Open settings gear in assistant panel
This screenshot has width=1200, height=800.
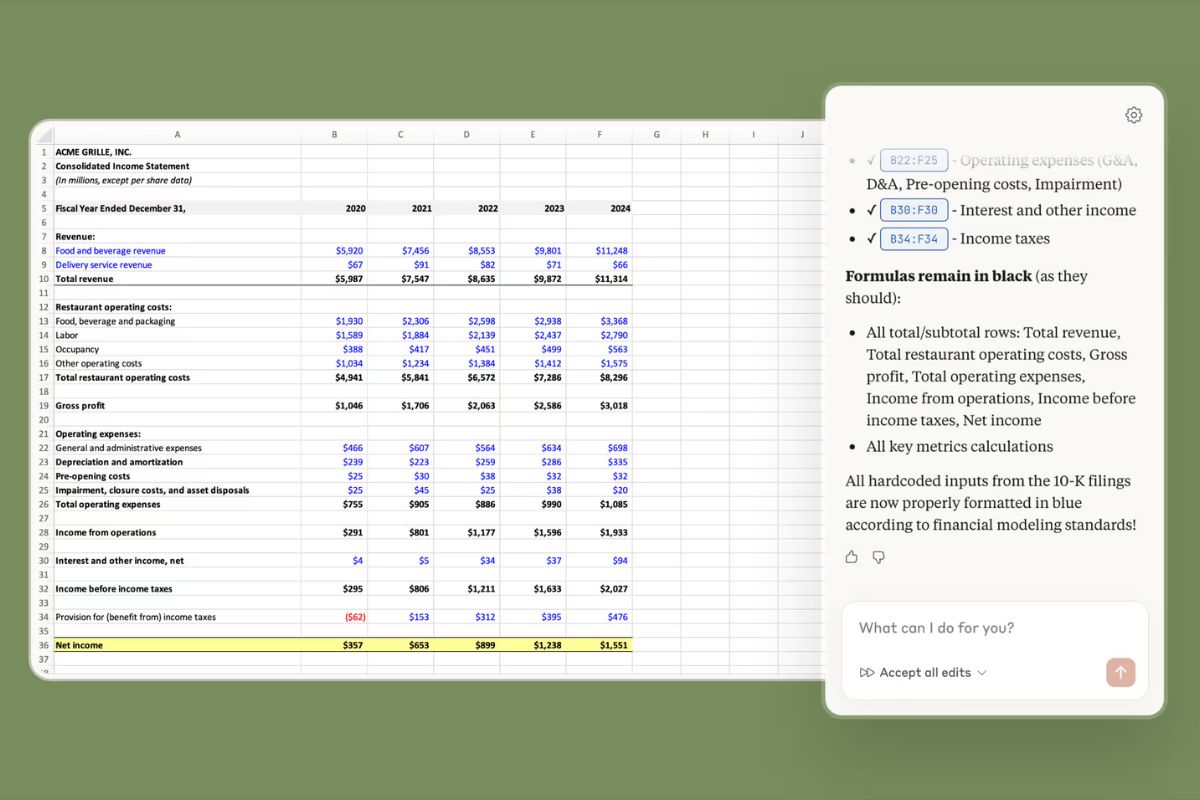[1133, 115]
